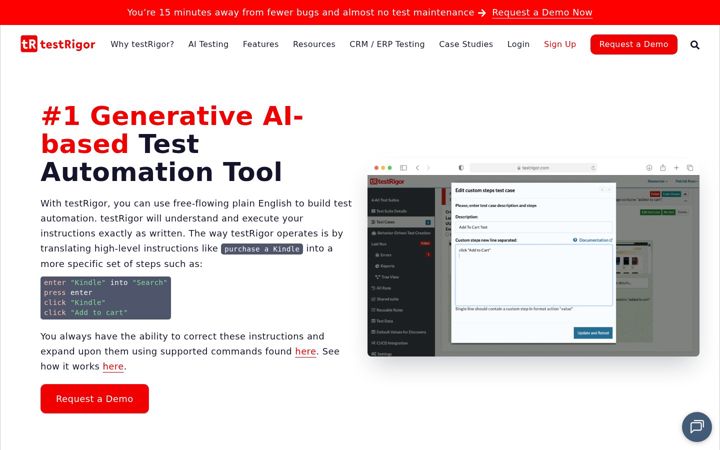Click the search magnifier icon in header
This screenshot has width=720, height=450.
[695, 45]
